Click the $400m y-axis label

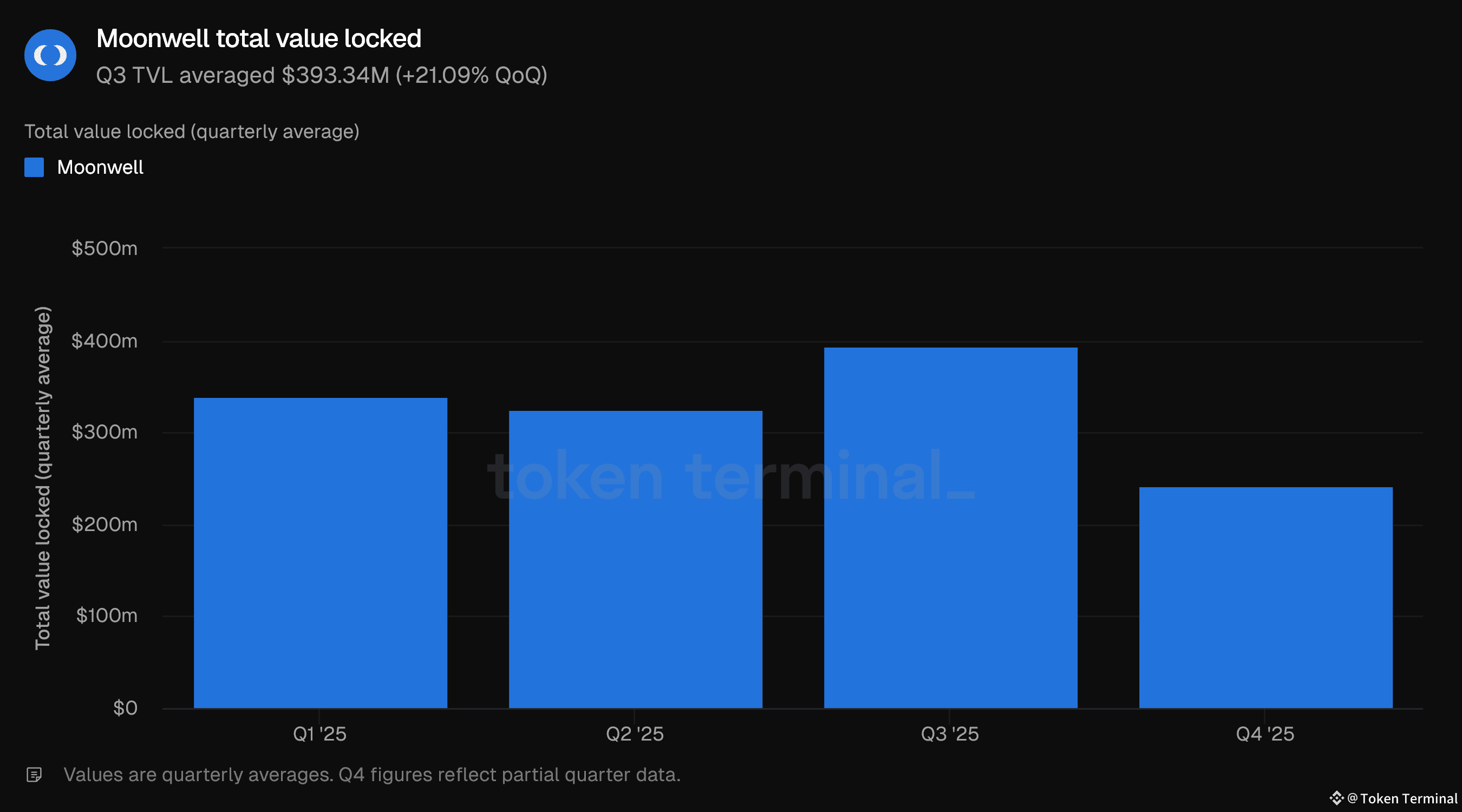pyautogui.click(x=105, y=341)
